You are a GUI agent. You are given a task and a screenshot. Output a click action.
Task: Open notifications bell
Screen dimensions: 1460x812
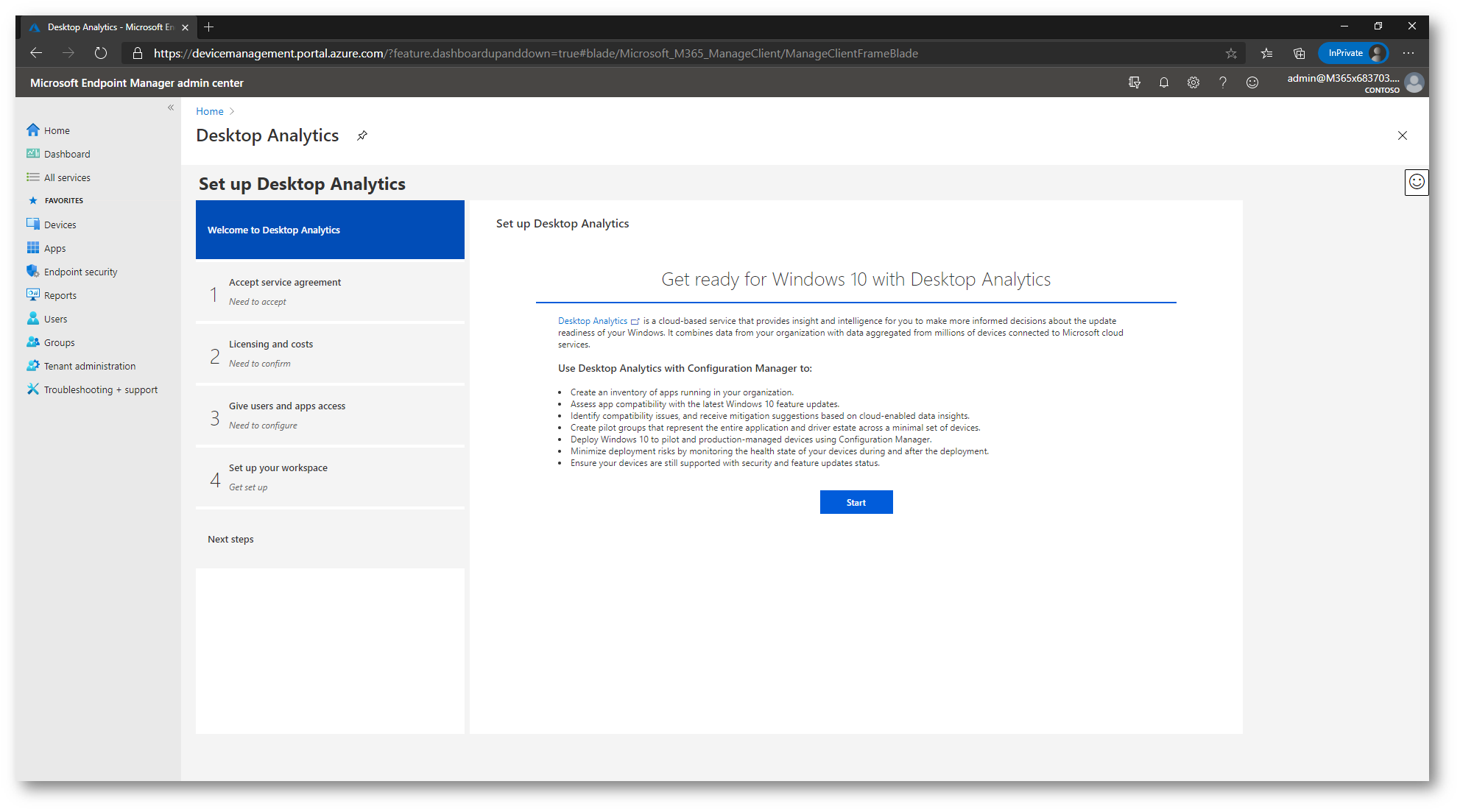[x=1164, y=82]
